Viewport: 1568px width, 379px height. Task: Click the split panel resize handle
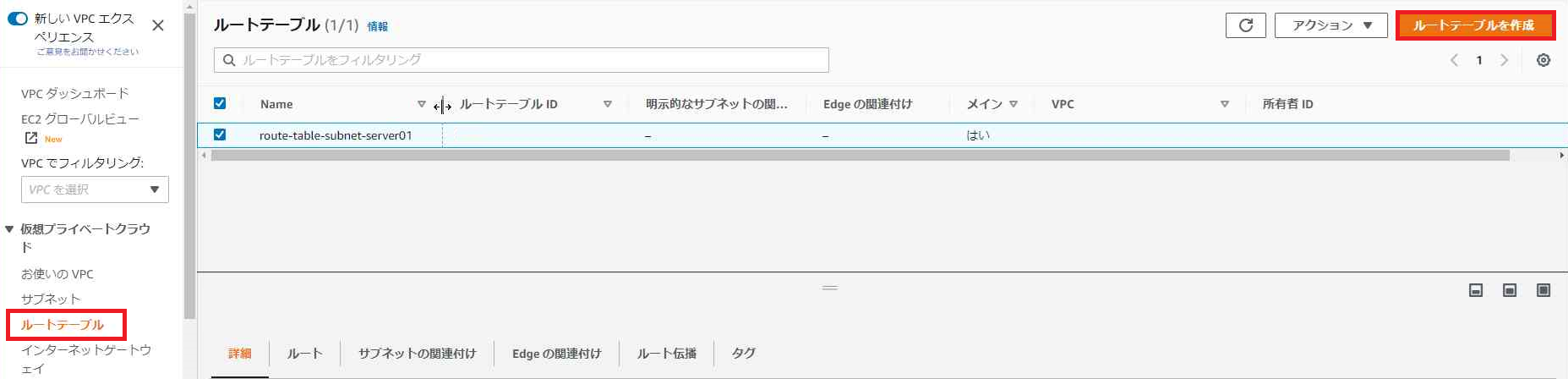pos(830,288)
